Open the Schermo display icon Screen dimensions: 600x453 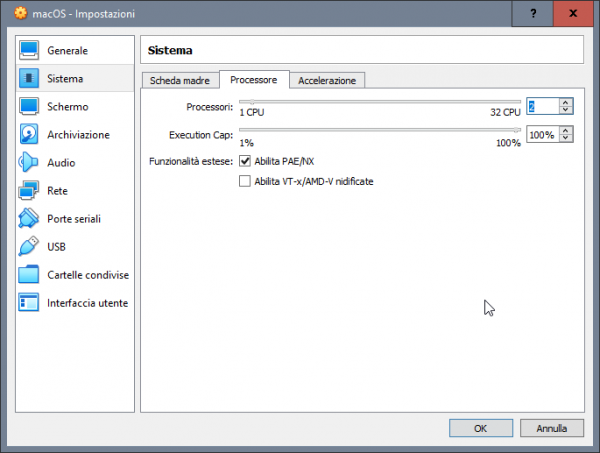(29, 106)
